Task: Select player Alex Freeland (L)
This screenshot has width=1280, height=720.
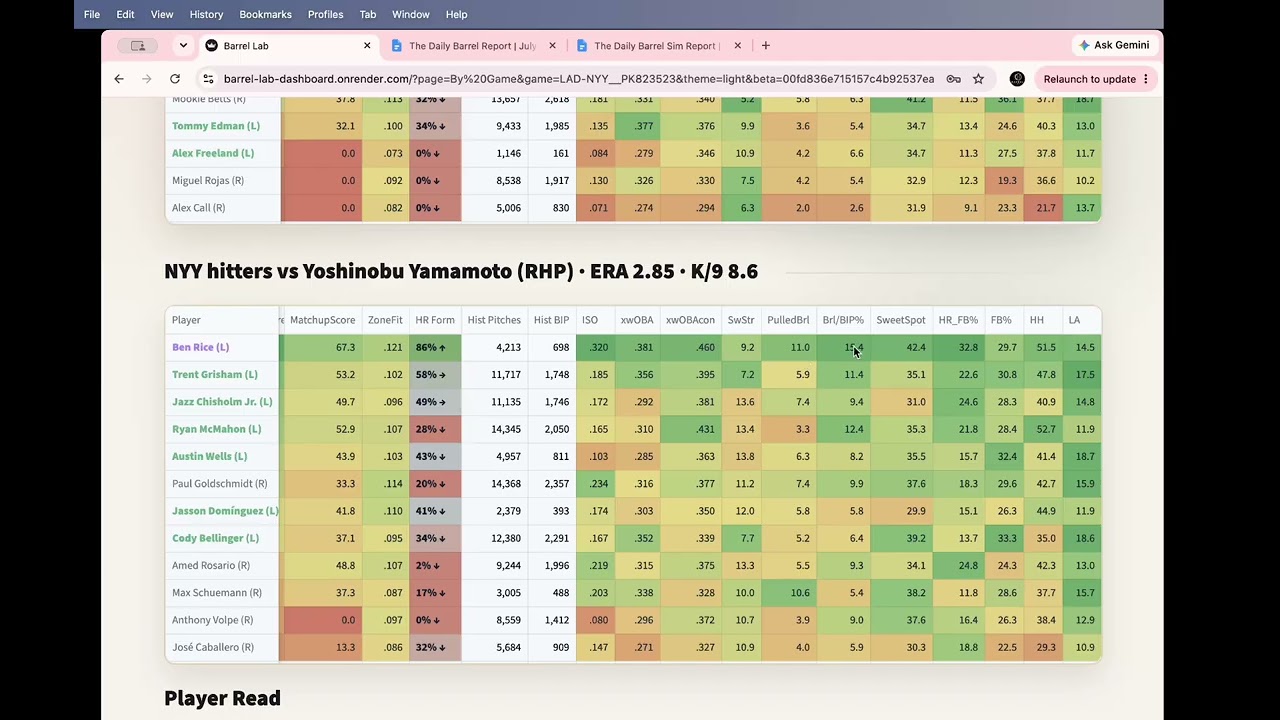Action: tap(213, 153)
